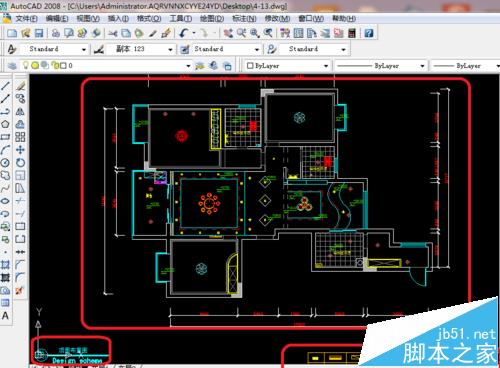Image resolution: width=500 pixels, height=368 pixels.
Task: Click the Layer Previous icon
Action: [214, 66]
